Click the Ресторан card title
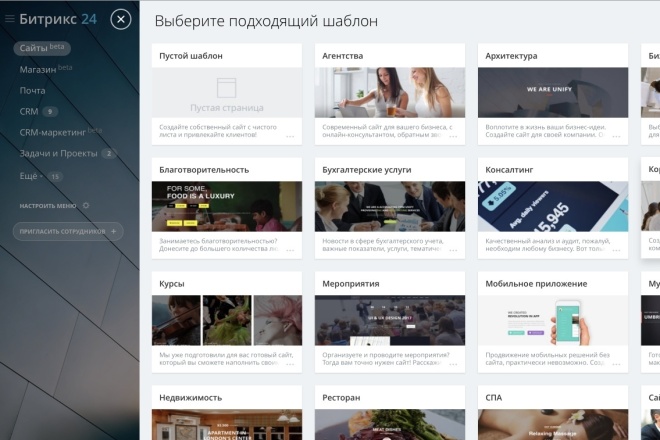This screenshot has width=660, height=440. [x=341, y=397]
